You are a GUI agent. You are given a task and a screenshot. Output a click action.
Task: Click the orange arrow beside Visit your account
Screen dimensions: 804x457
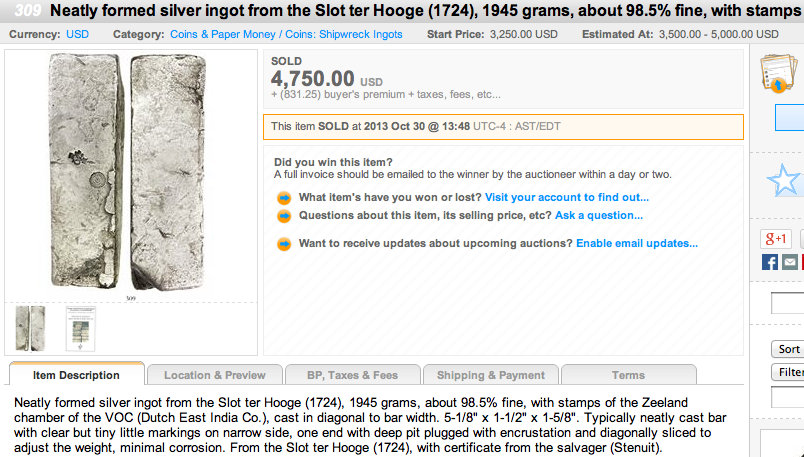pos(284,198)
